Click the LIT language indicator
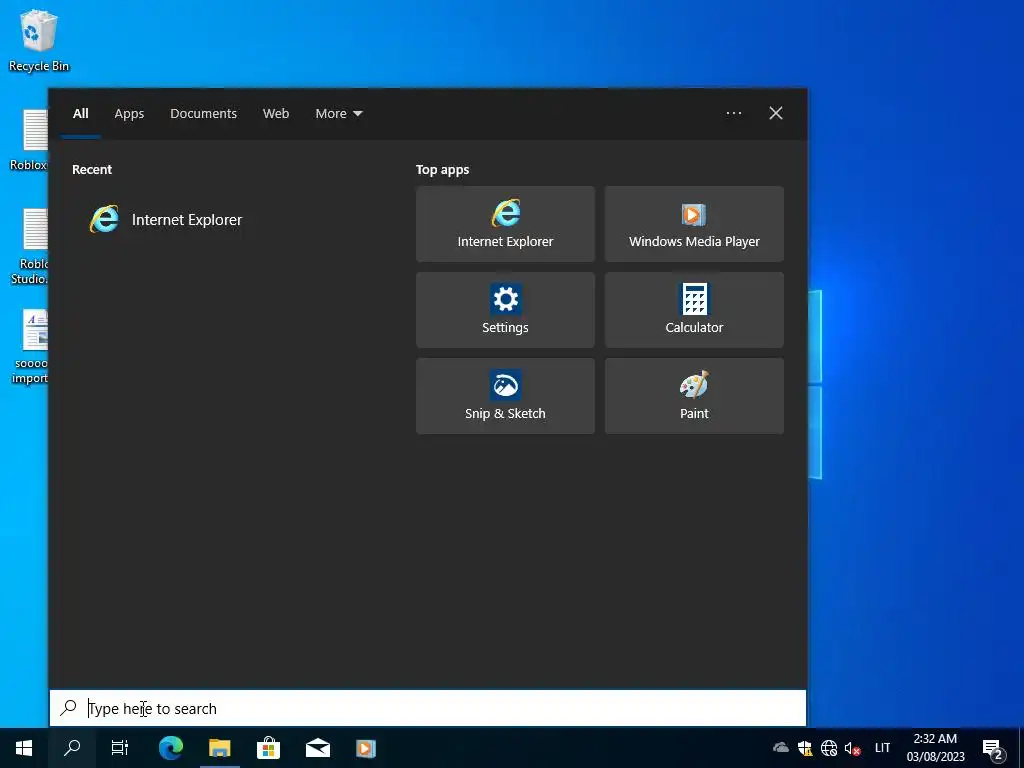 click(x=882, y=748)
